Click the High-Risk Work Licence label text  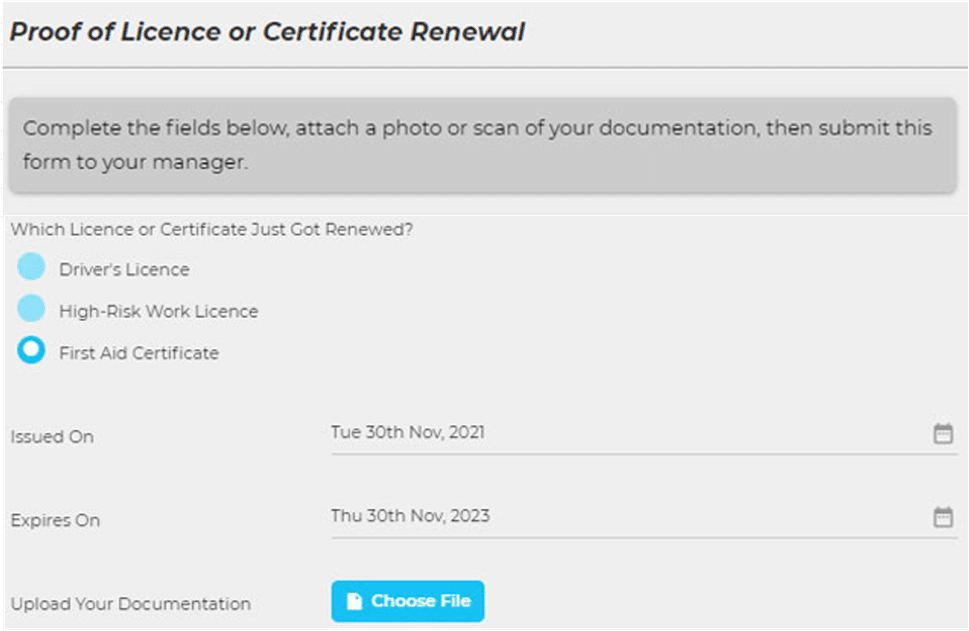point(158,312)
